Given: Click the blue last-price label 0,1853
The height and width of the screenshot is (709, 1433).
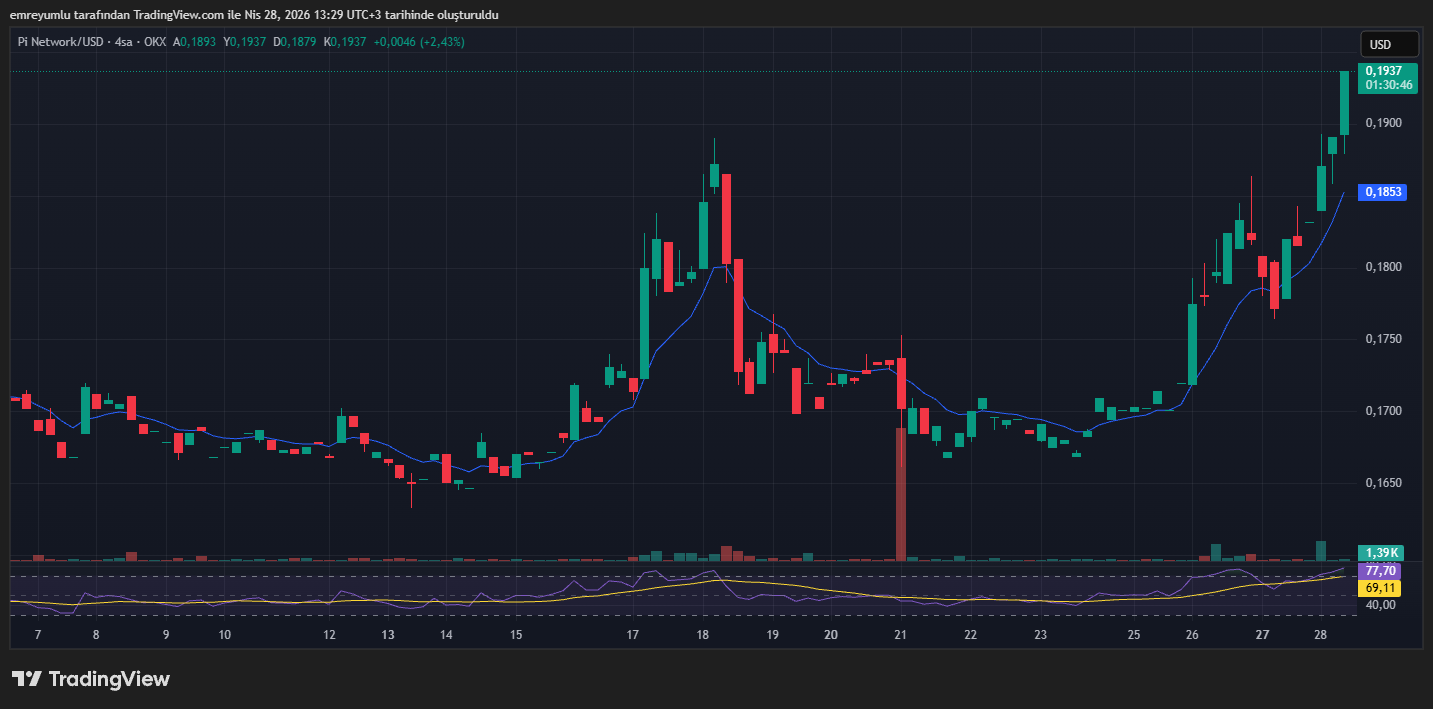Looking at the screenshot, I should (1382, 192).
